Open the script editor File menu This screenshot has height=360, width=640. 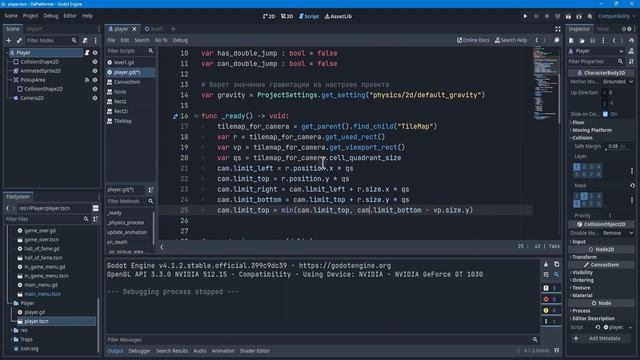click(x=111, y=40)
